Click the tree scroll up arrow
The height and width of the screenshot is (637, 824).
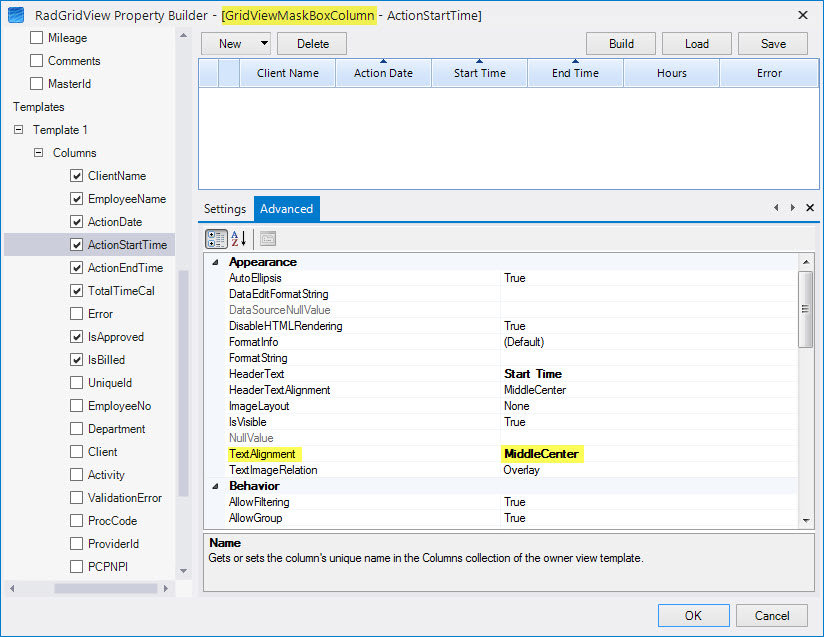coord(183,36)
